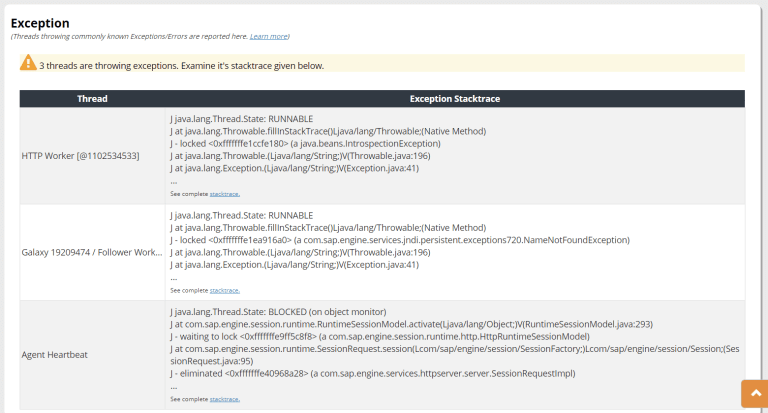Open complete stacktrace link for HTTP Worker
Screen dimensions: 768x413
pyautogui.click(x=225, y=194)
